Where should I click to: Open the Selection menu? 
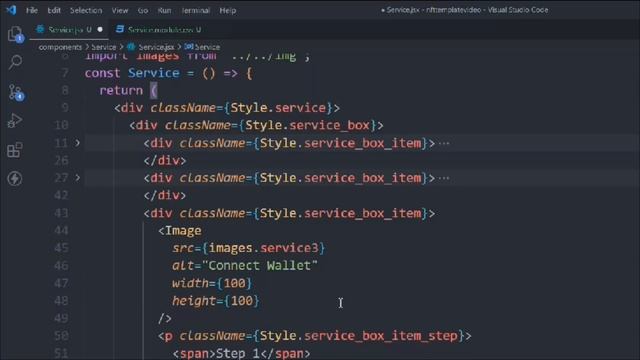coord(86,10)
